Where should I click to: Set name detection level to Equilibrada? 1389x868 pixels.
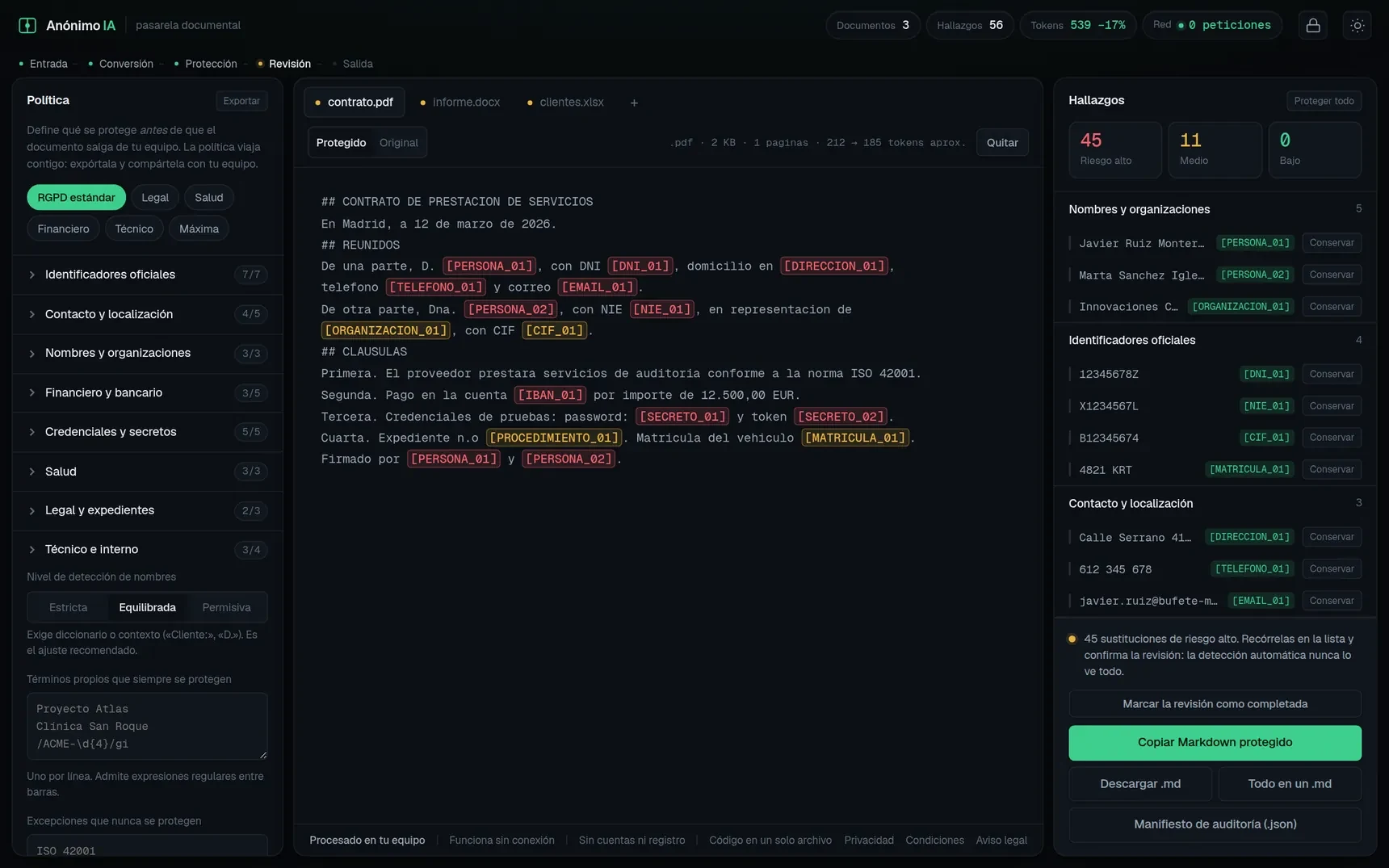147,607
